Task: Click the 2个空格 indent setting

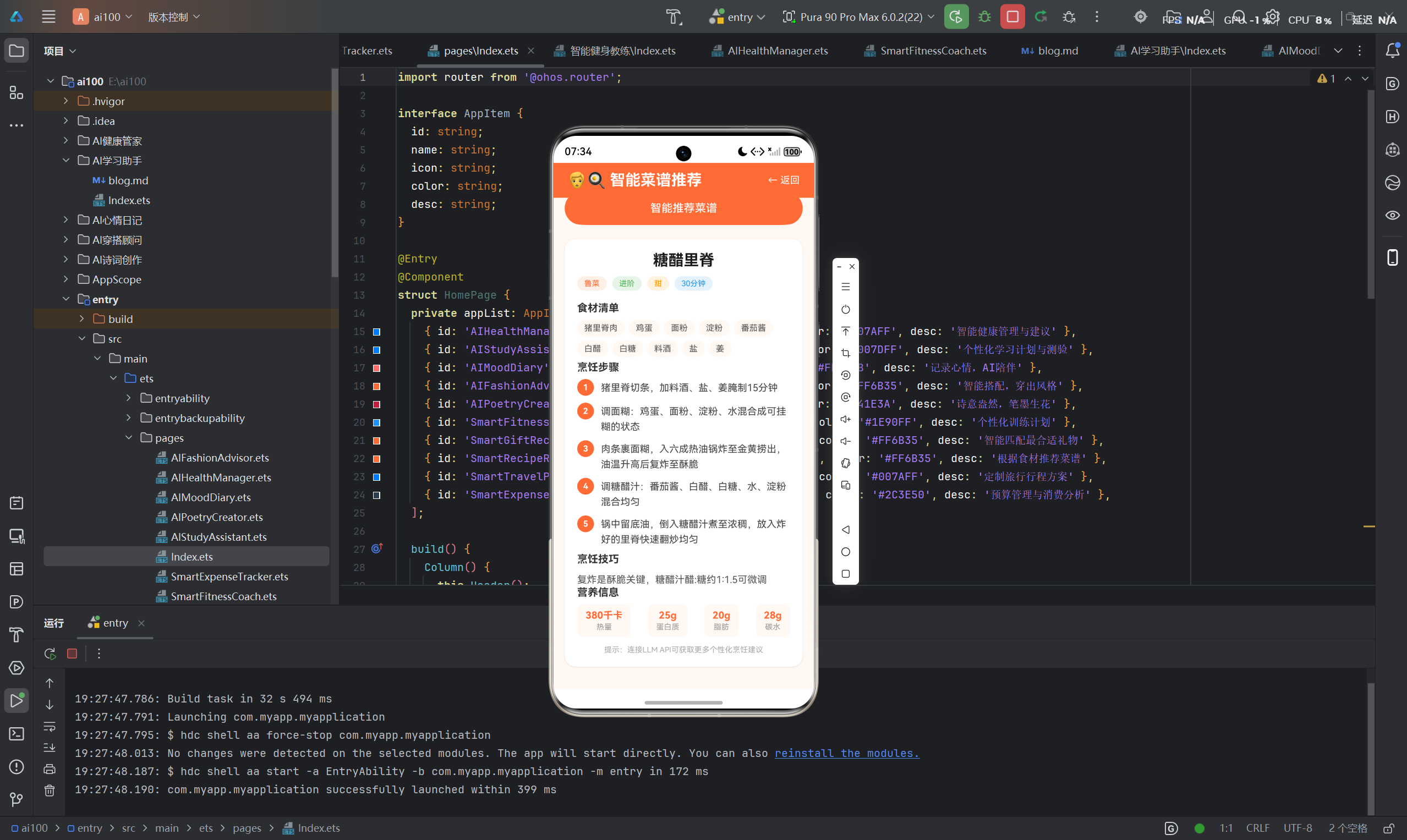Action: (x=1347, y=828)
